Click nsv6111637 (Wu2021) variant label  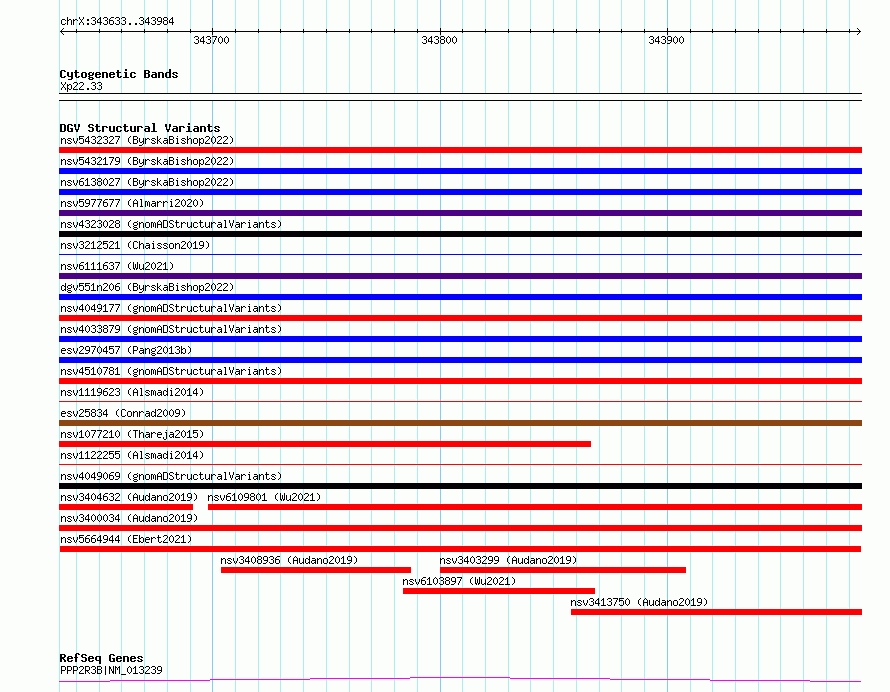(117, 266)
